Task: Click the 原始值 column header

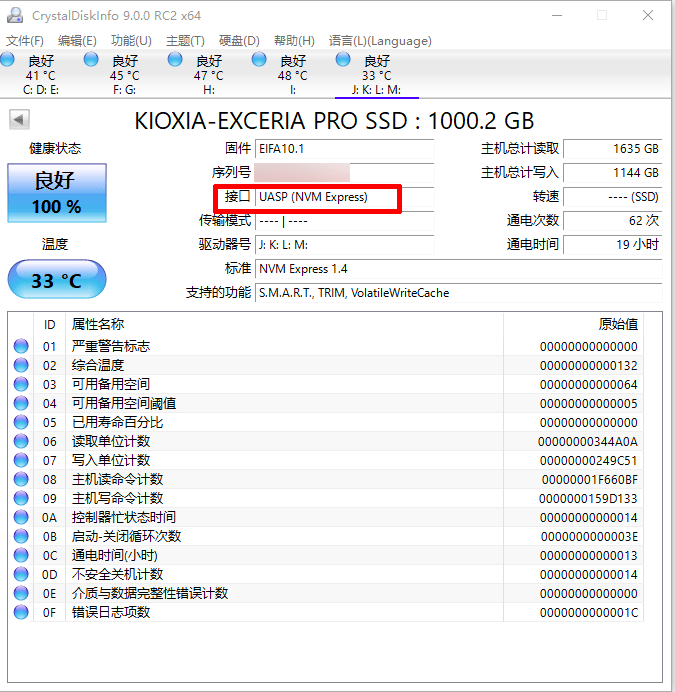Action: click(x=617, y=324)
